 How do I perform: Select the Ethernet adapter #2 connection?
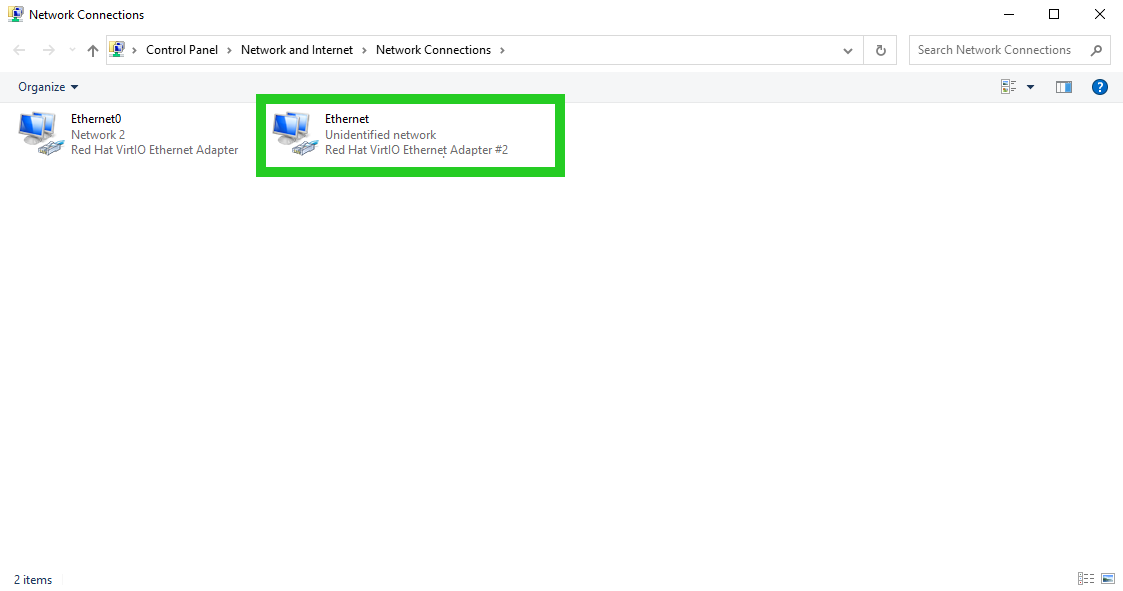[x=410, y=134]
